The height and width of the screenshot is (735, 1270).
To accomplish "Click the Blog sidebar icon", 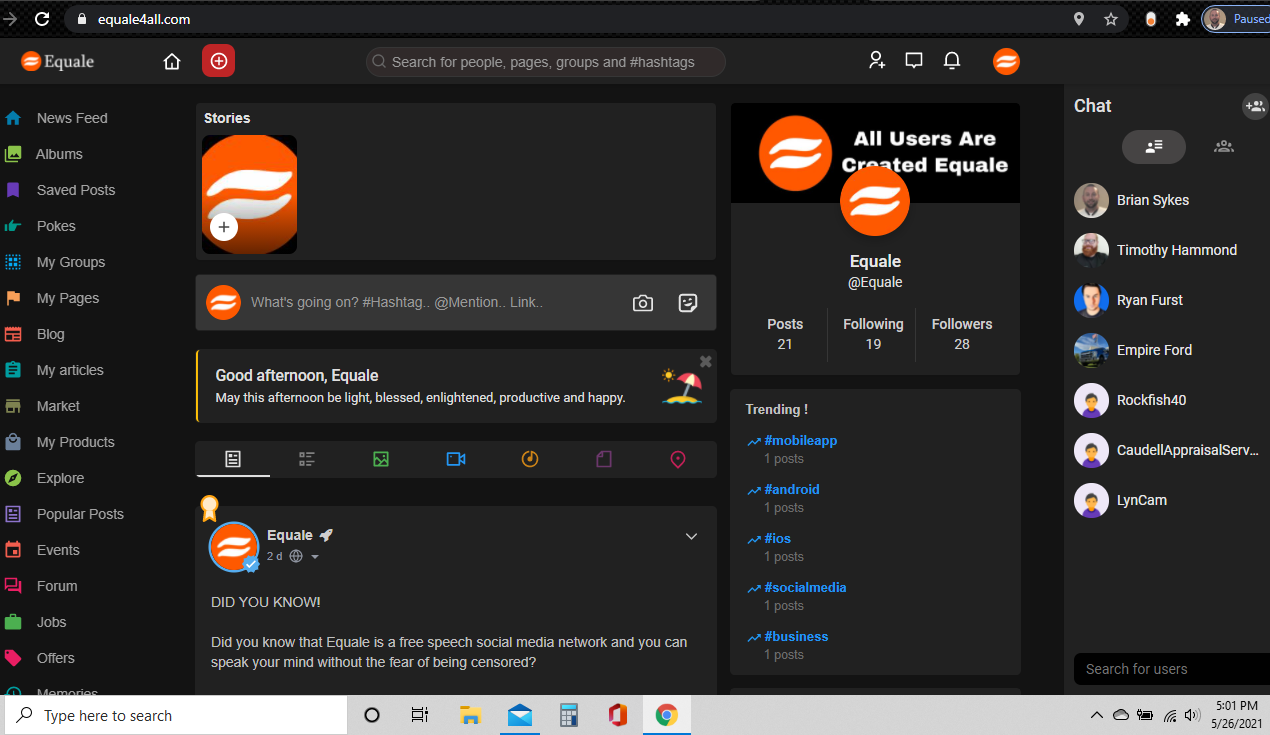I will (x=13, y=334).
